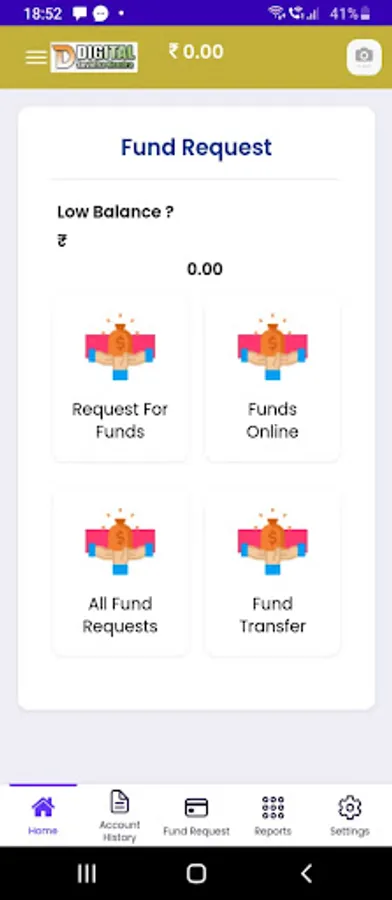Screen dimensions: 392x900
Task: Switch to the Account History tab
Action: point(119,815)
